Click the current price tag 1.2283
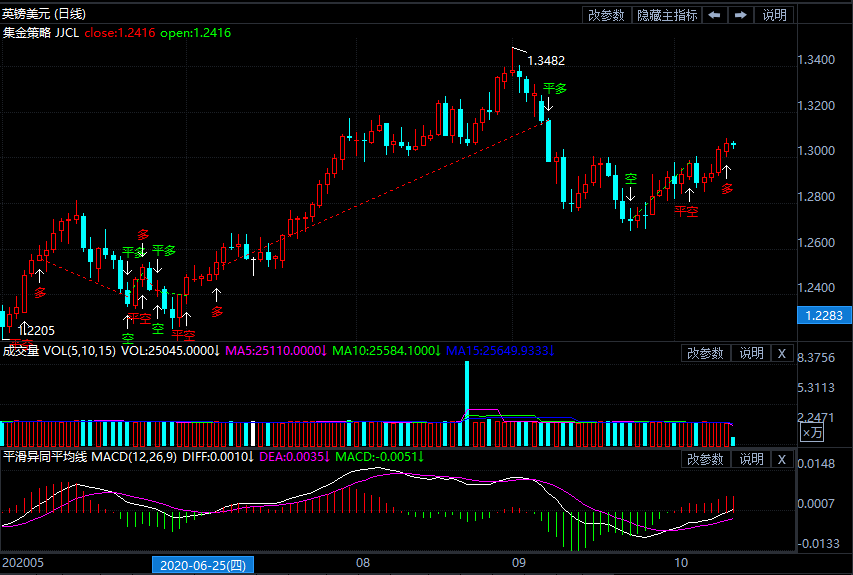This screenshot has width=853, height=575. [x=824, y=315]
